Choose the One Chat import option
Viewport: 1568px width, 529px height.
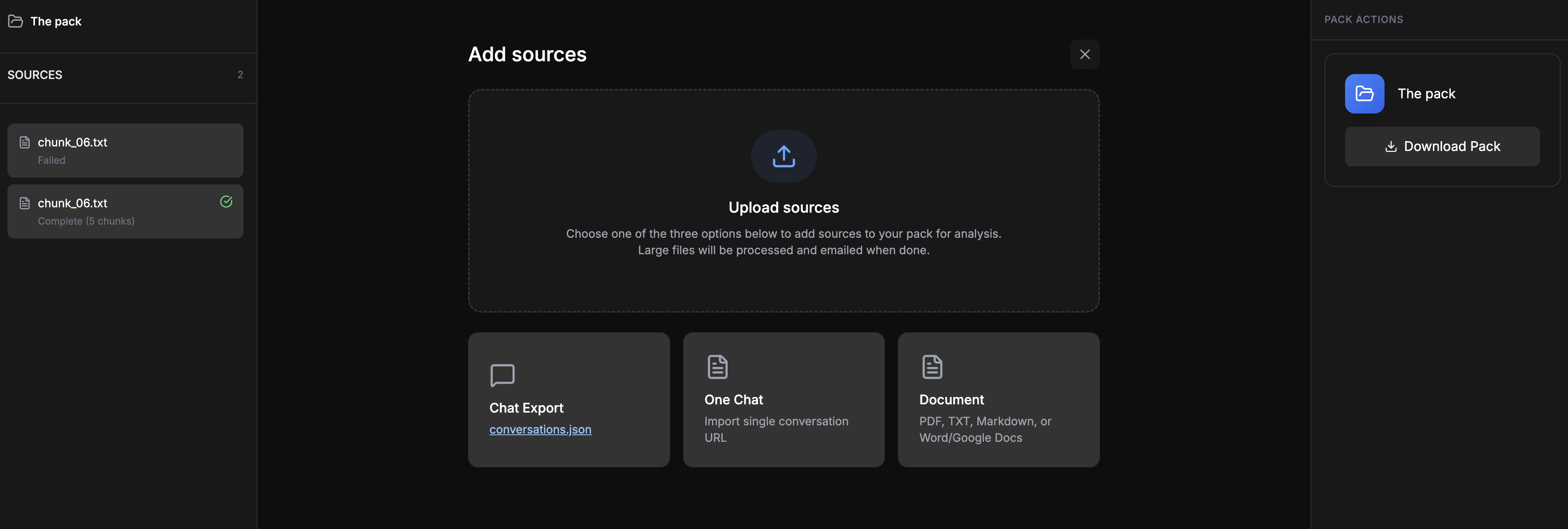(x=784, y=400)
